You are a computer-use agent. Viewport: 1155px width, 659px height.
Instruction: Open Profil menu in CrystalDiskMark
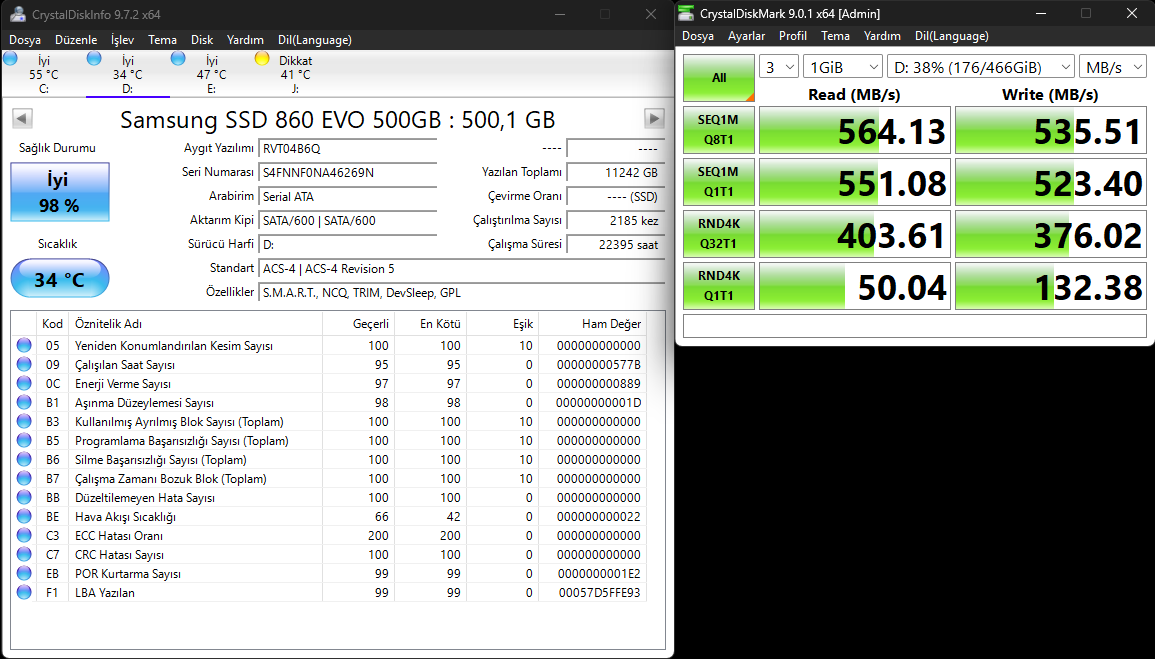(x=793, y=36)
